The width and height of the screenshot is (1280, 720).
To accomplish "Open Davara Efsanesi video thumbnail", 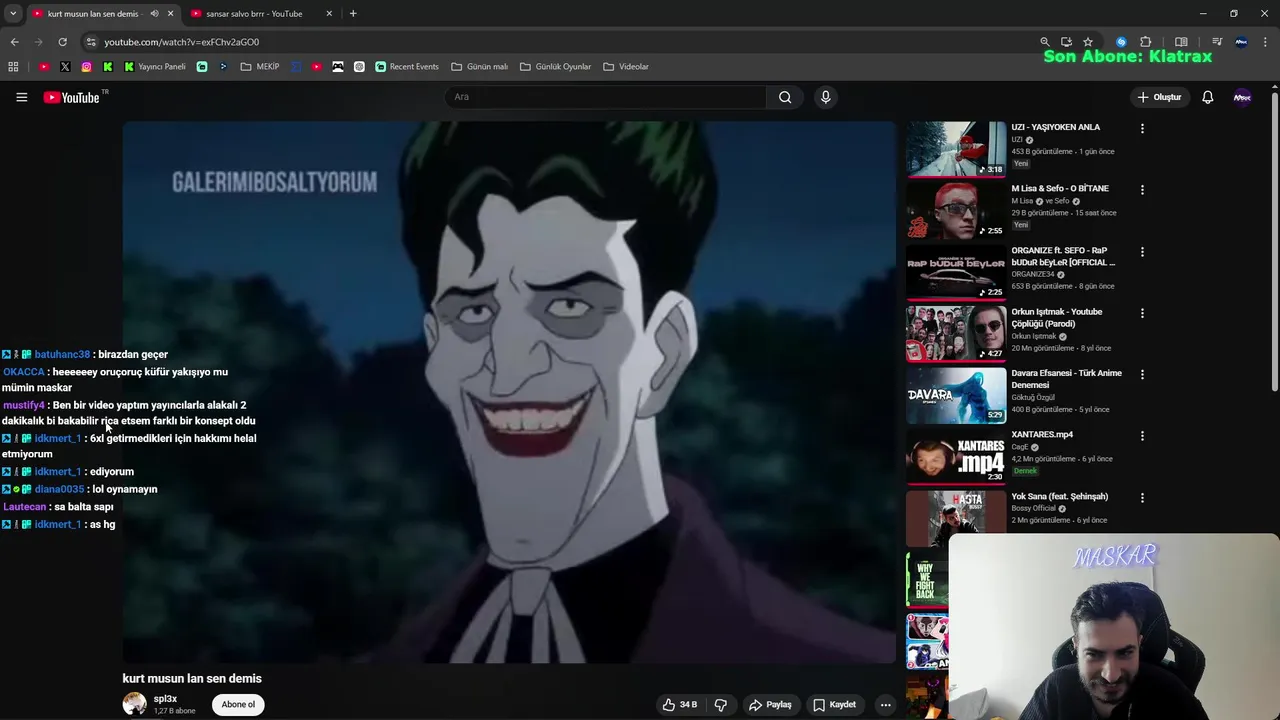I will tap(956, 395).
